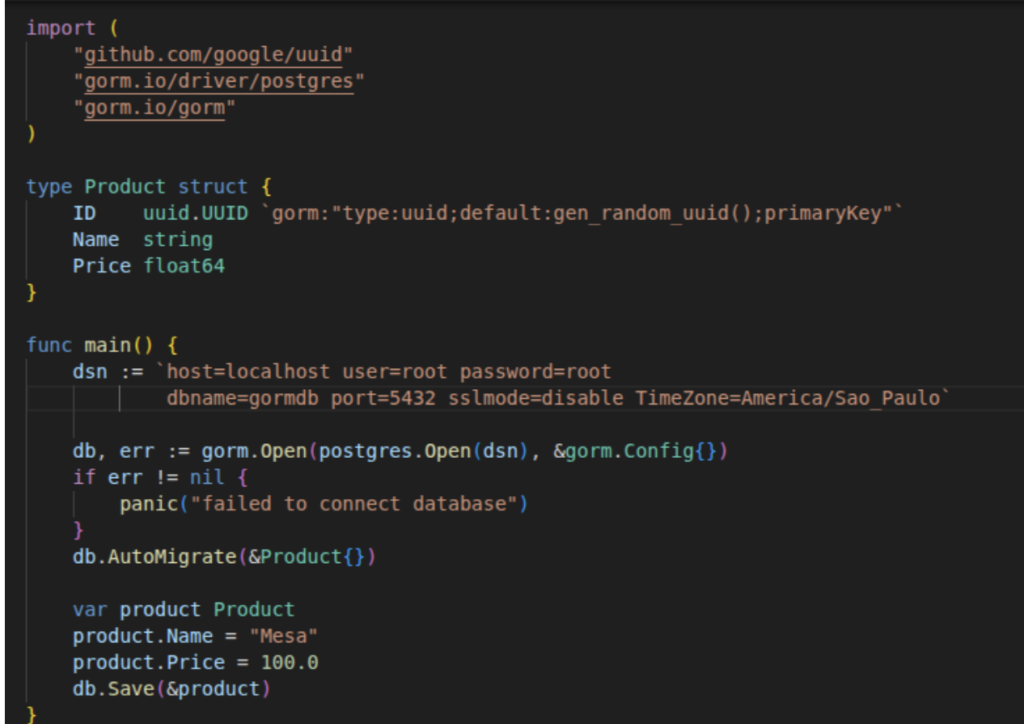Viewport: 1024px width, 724px height.
Task: Click 'host=localhost' in the dsn string
Action: (248, 371)
